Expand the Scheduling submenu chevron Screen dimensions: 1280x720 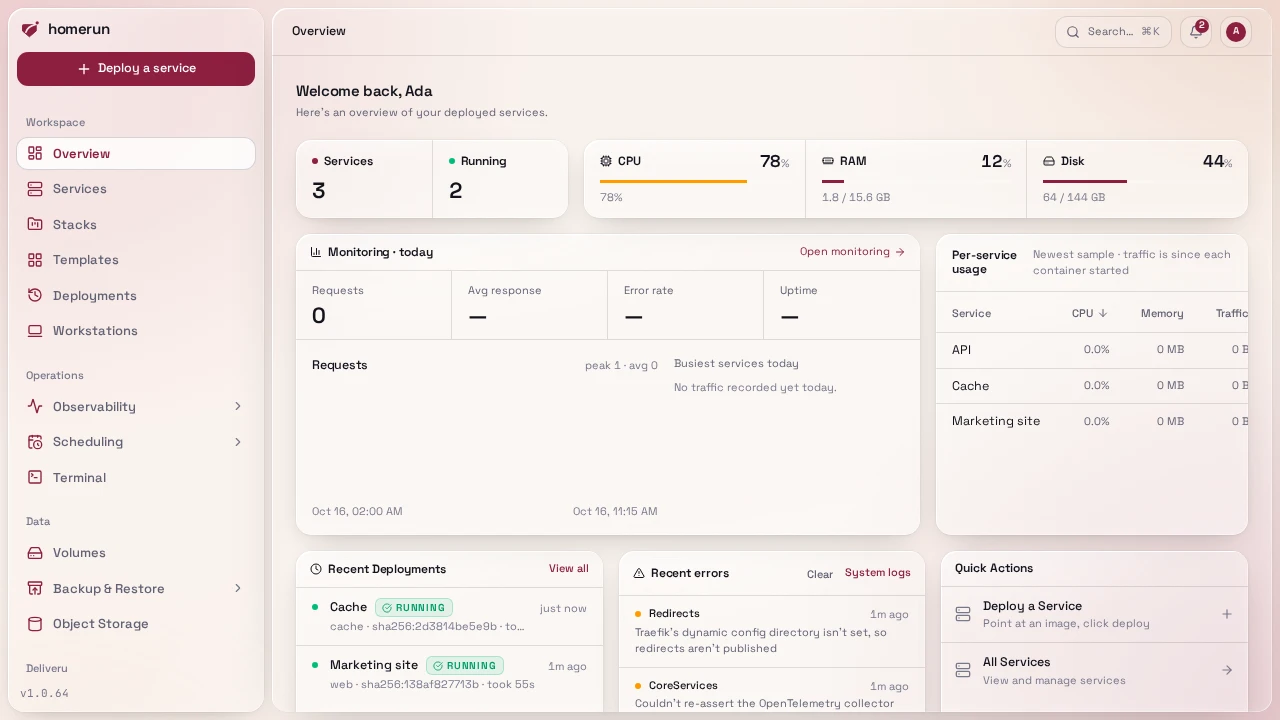pyautogui.click(x=238, y=442)
